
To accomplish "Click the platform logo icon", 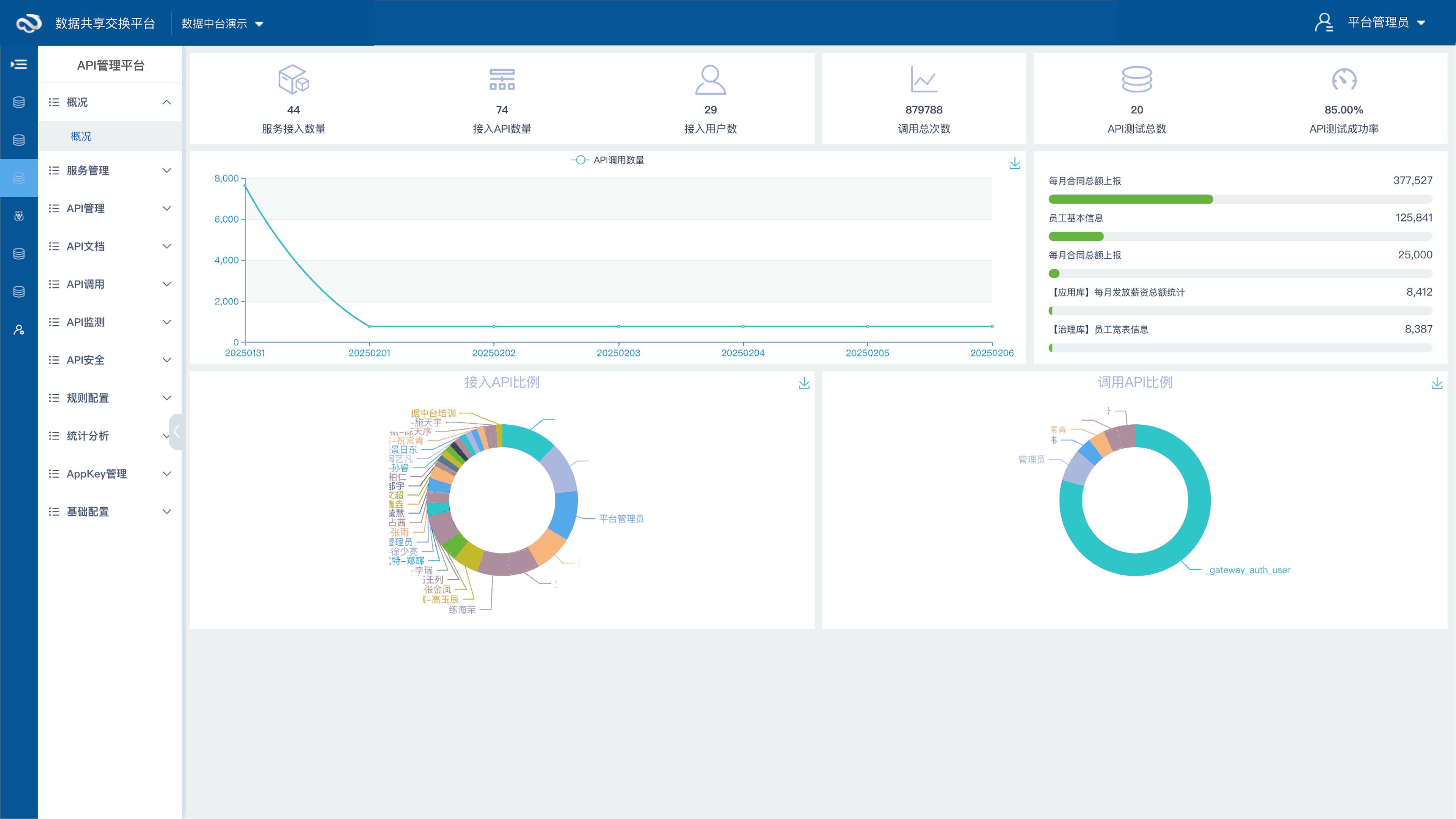I will pyautogui.click(x=28, y=23).
